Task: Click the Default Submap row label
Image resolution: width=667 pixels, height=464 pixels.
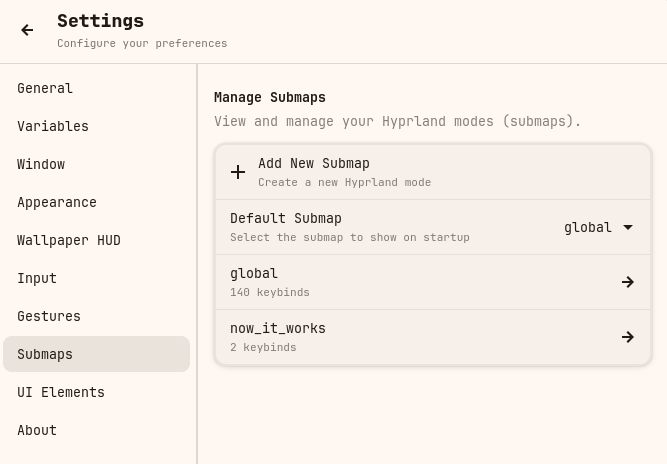Action: click(286, 218)
